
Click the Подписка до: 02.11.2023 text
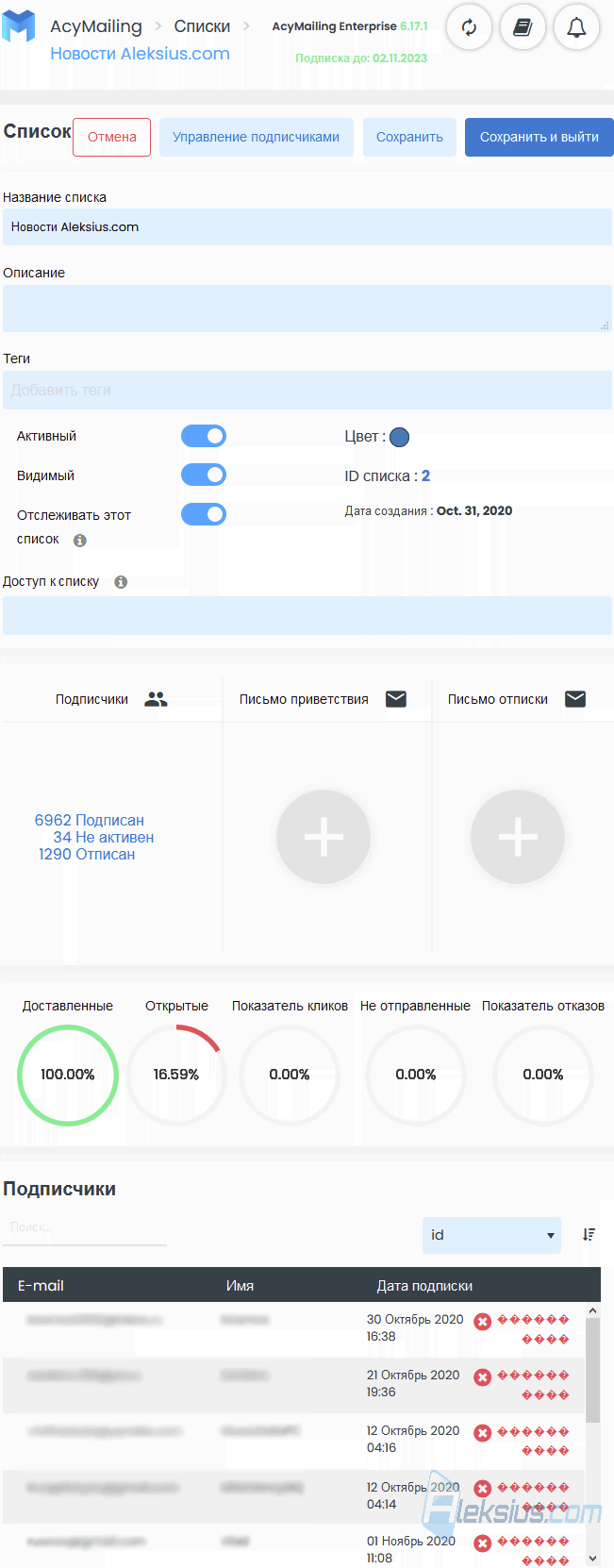(361, 58)
